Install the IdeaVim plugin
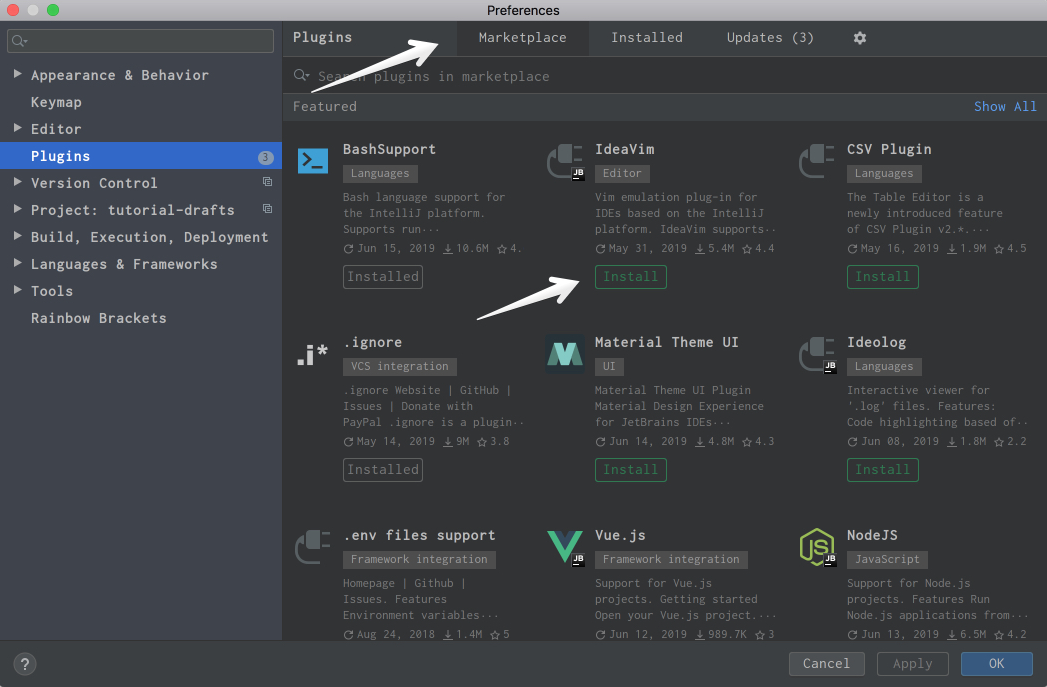 pos(630,276)
